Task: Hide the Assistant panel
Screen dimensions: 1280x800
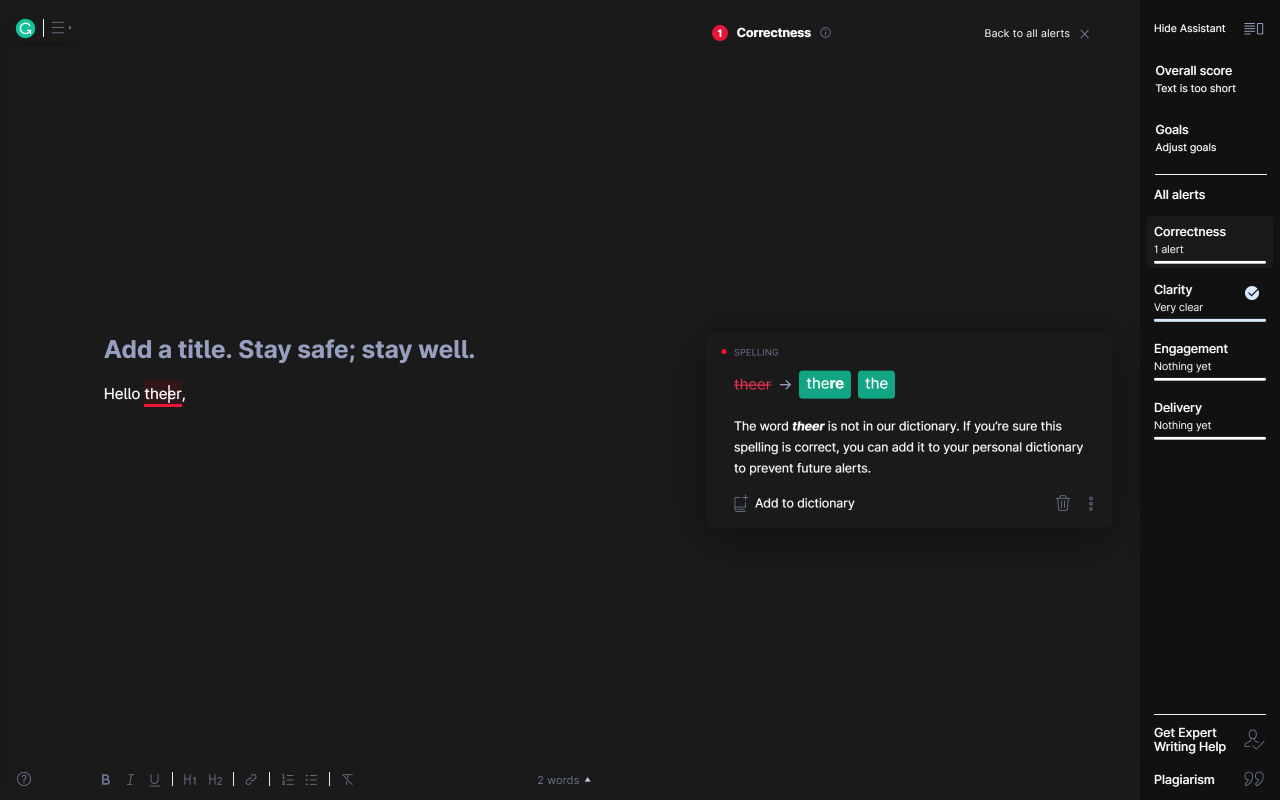Action: tap(1189, 28)
